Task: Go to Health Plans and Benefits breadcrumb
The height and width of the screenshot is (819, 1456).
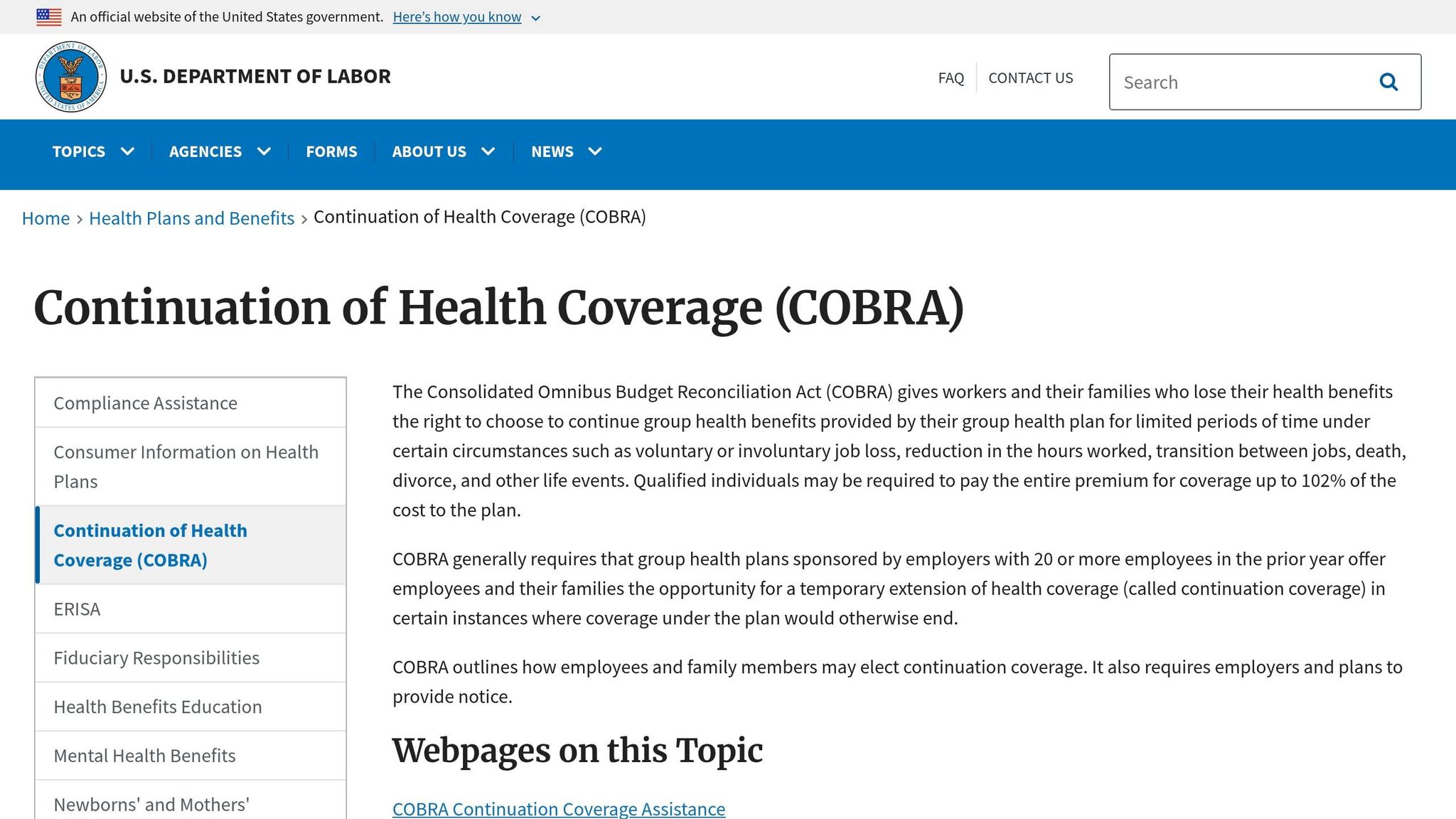Action: pyautogui.click(x=191, y=218)
